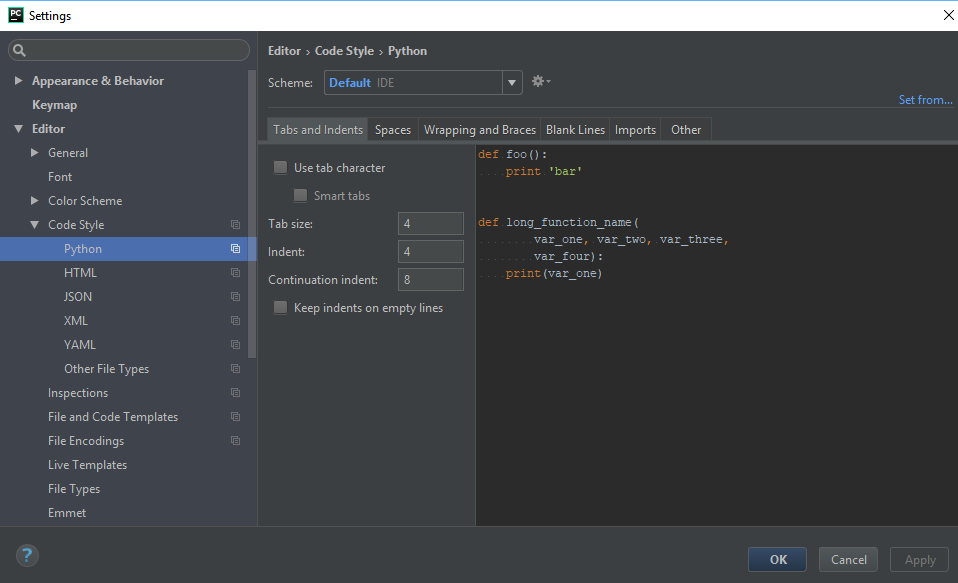Click the icon beside HTML in Code Style
Viewport: 958px width, 583px height.
coord(235,272)
